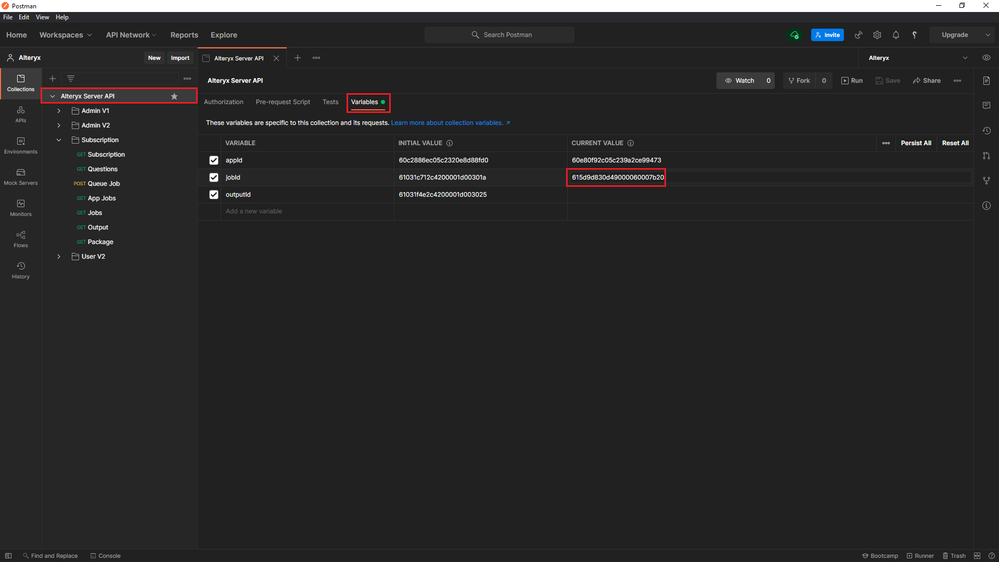Click Persist All
The image size is (999, 562).
(916, 143)
